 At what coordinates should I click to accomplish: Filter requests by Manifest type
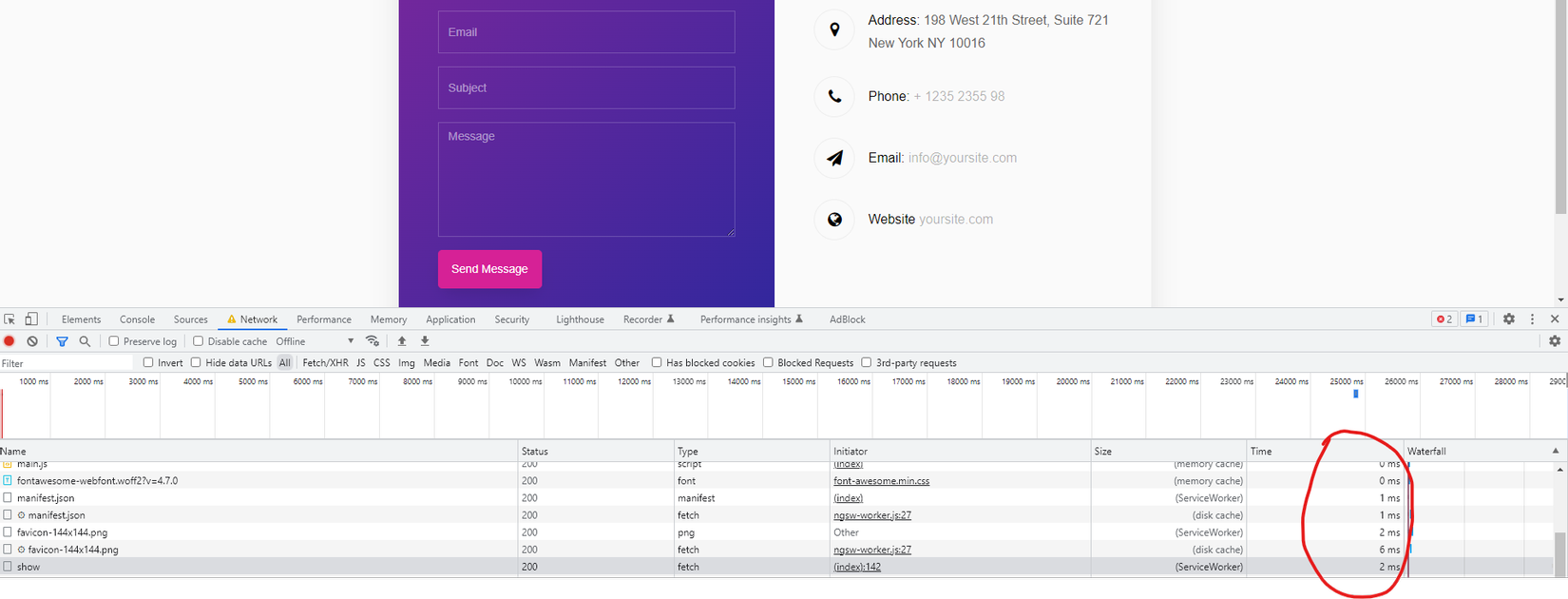coord(587,362)
